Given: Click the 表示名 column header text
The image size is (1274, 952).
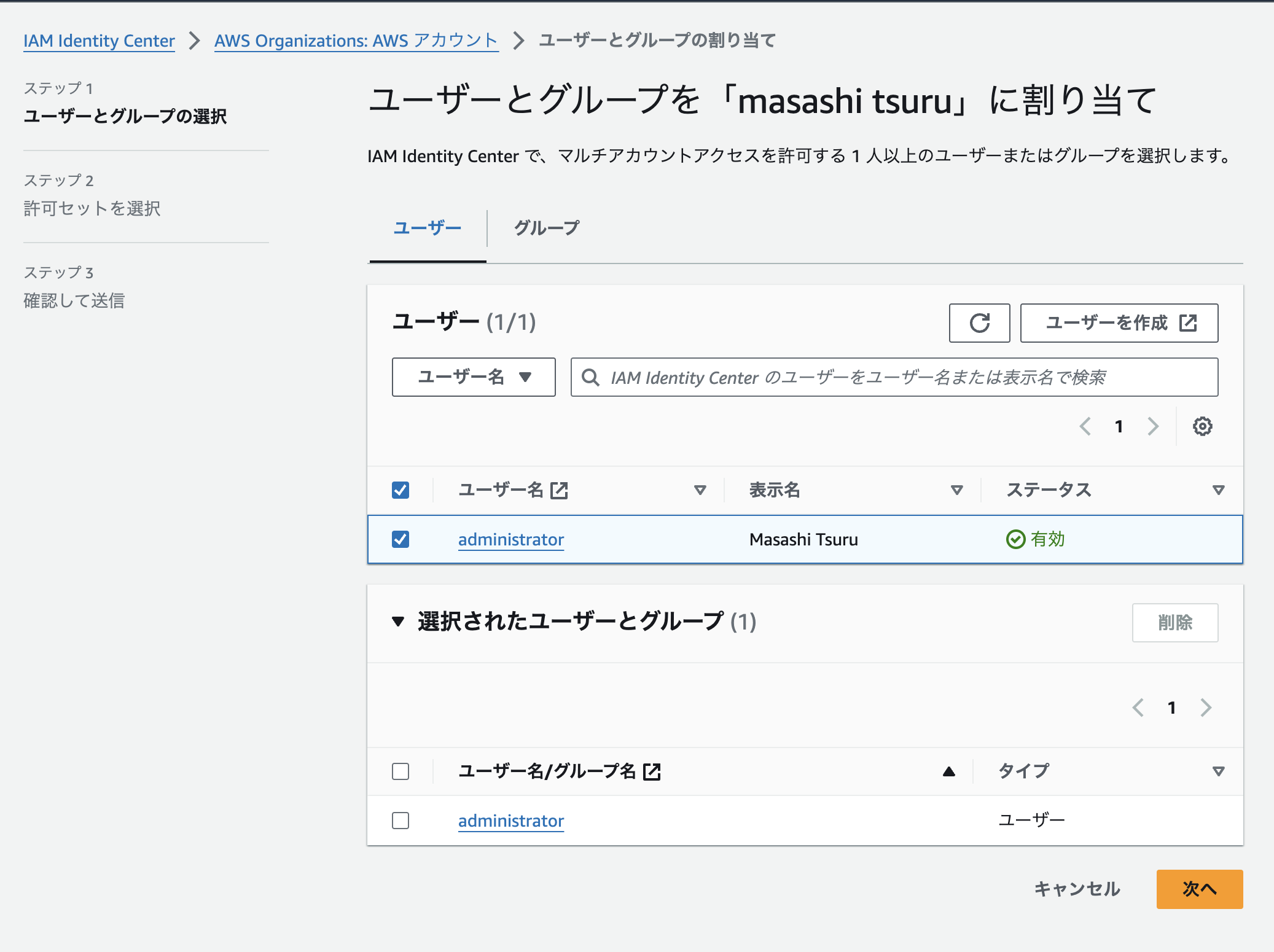Looking at the screenshot, I should [x=775, y=490].
